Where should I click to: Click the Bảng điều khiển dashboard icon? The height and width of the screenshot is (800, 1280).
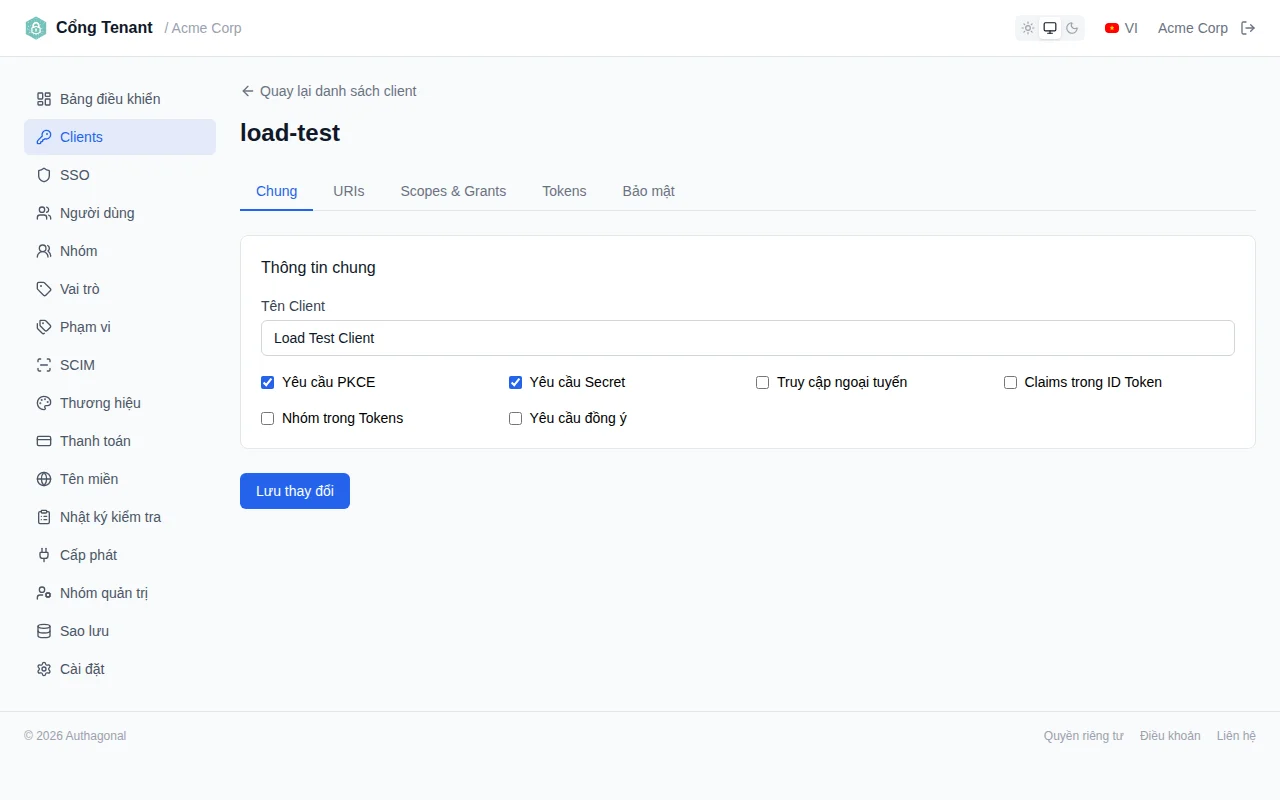tap(44, 99)
